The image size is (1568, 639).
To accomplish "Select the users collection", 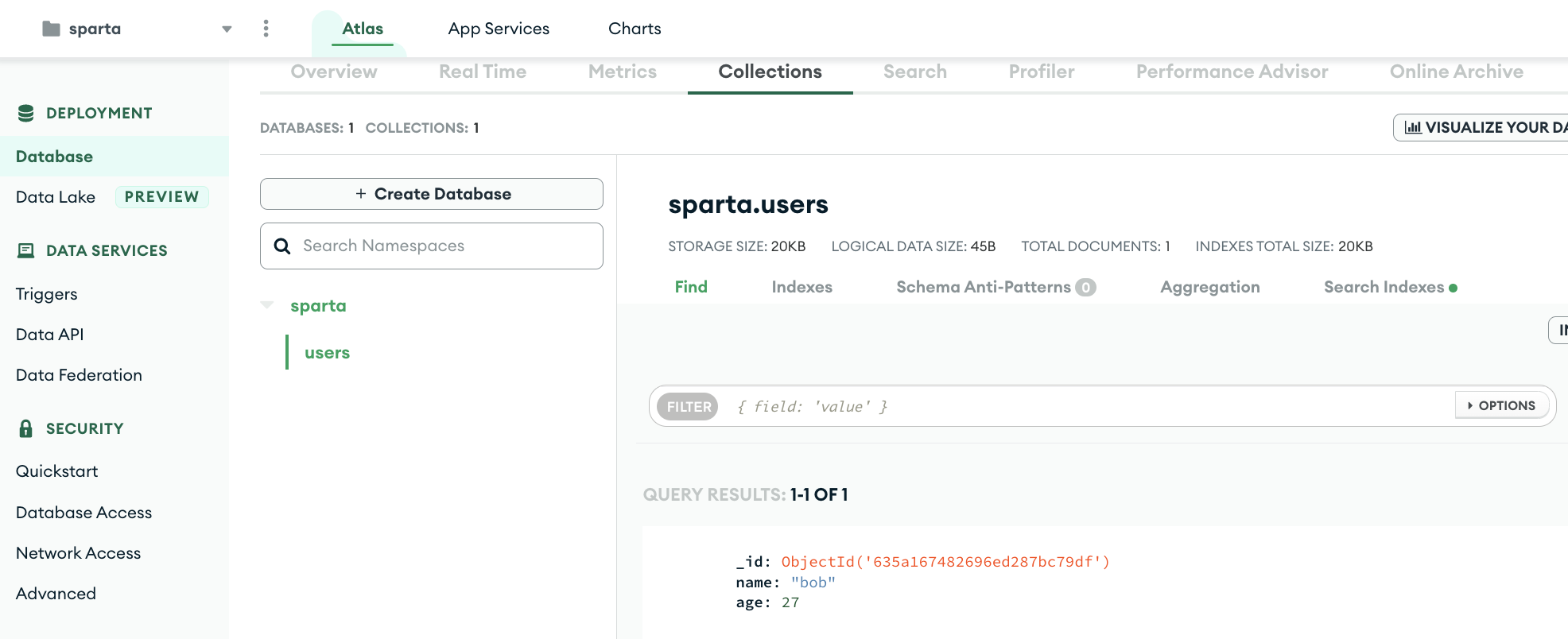I will [327, 353].
